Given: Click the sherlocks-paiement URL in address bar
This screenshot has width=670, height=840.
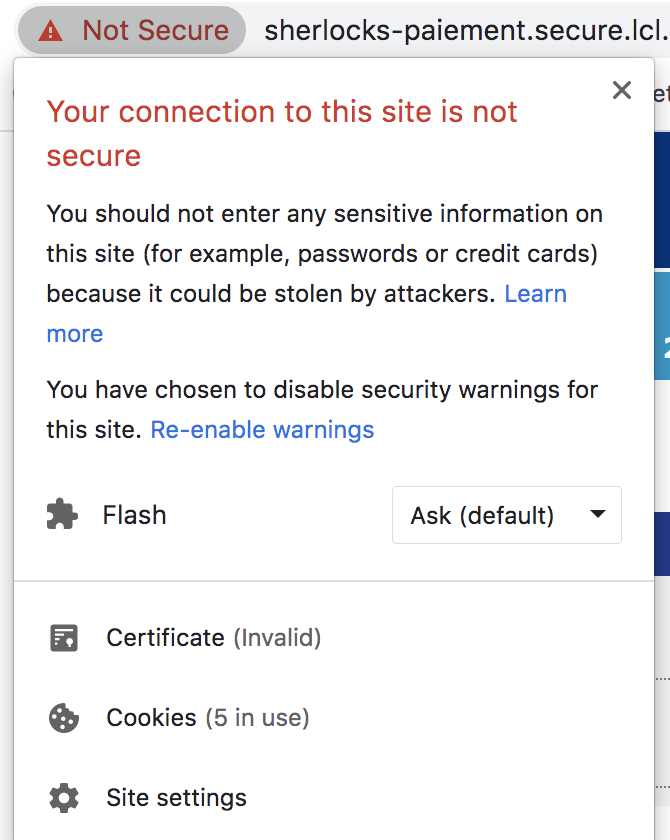Looking at the screenshot, I should 466,31.
